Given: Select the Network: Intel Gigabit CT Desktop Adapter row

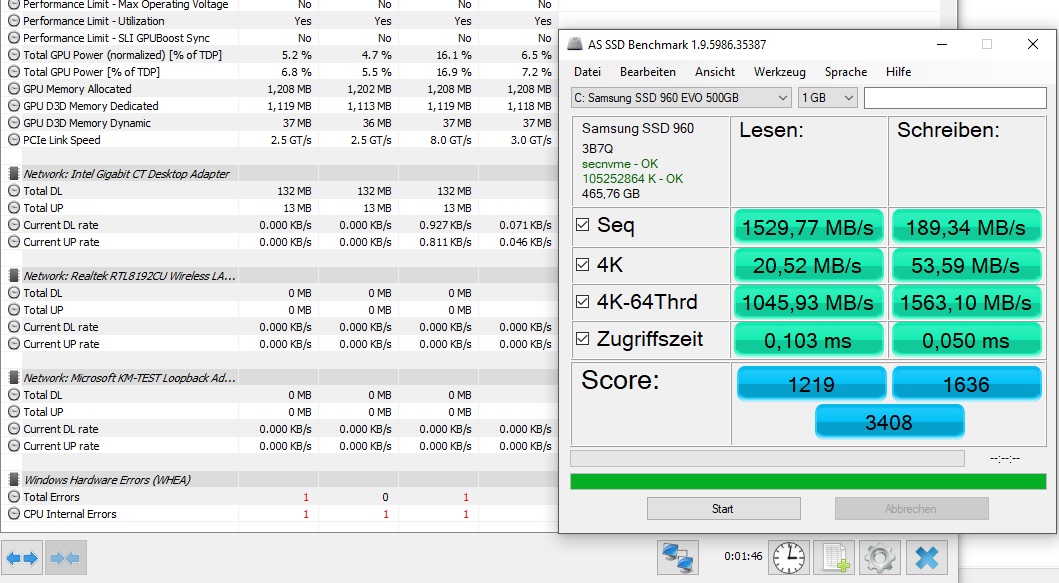Looking at the screenshot, I should [280, 174].
